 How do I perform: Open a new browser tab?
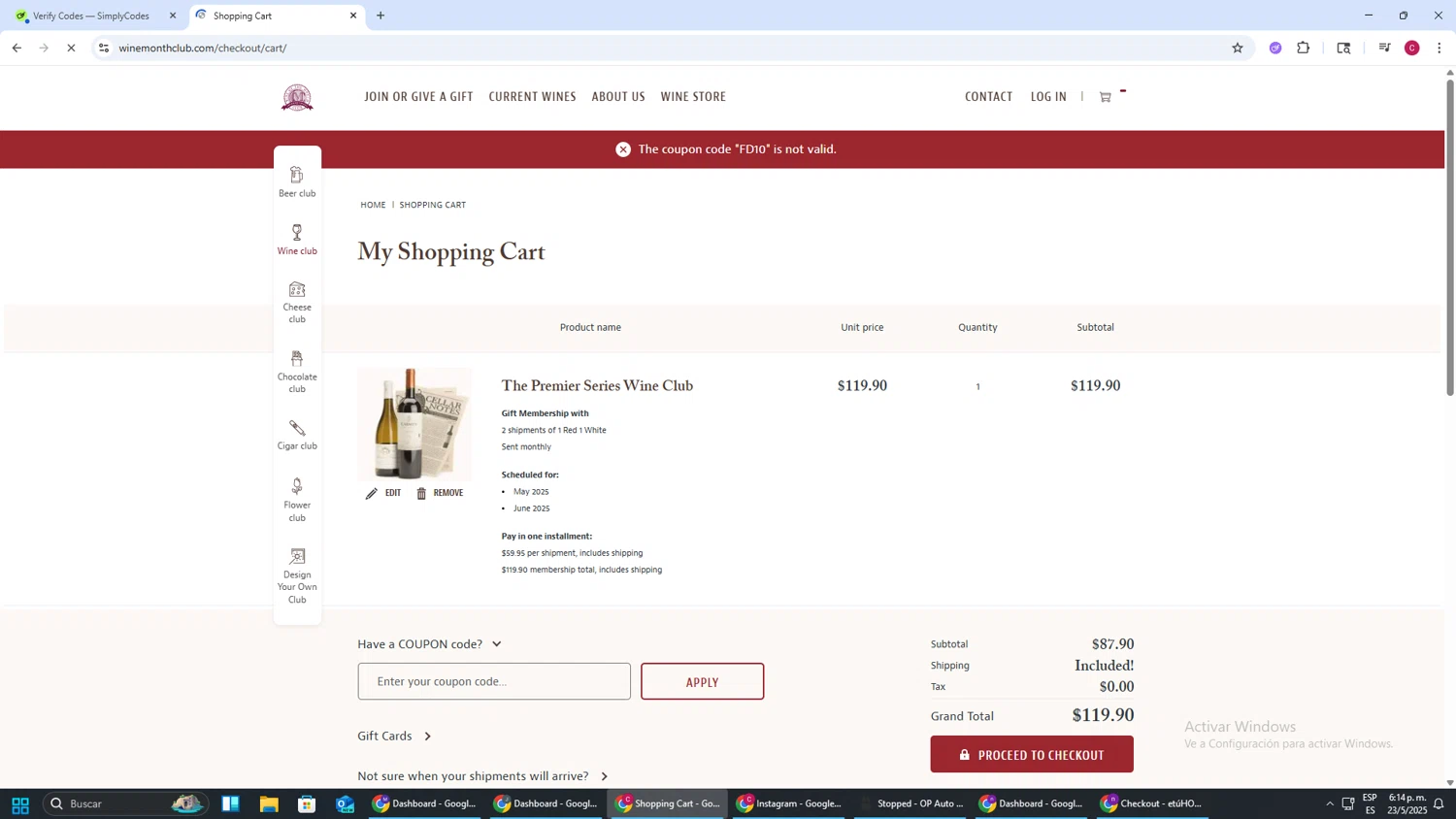381,16
